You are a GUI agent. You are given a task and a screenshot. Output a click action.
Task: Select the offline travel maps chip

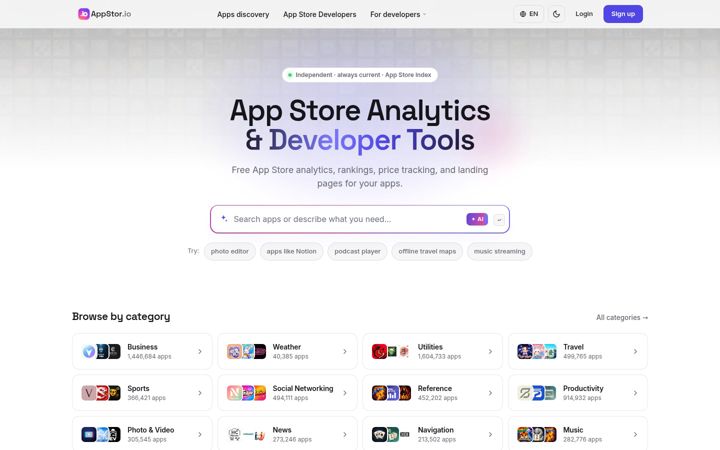point(427,251)
